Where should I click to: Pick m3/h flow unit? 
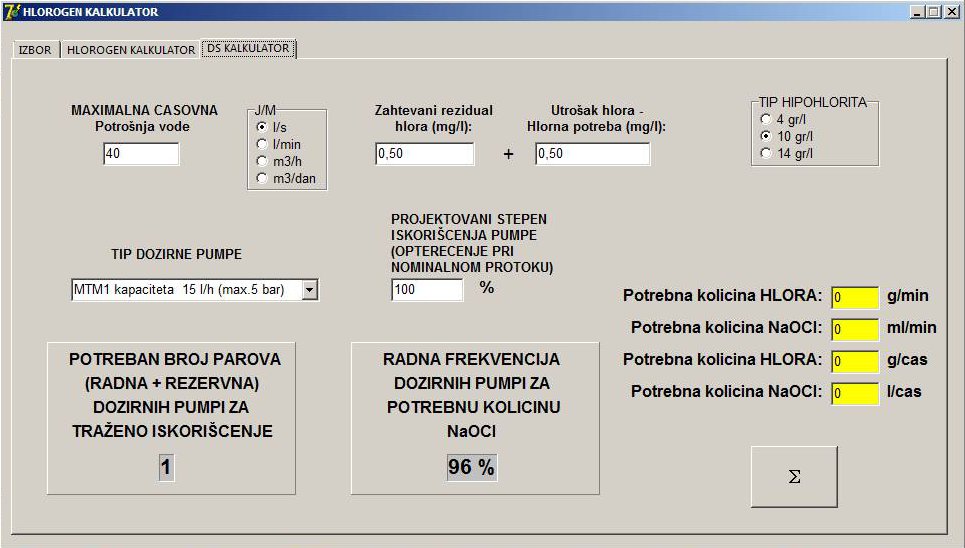pyautogui.click(x=279, y=161)
